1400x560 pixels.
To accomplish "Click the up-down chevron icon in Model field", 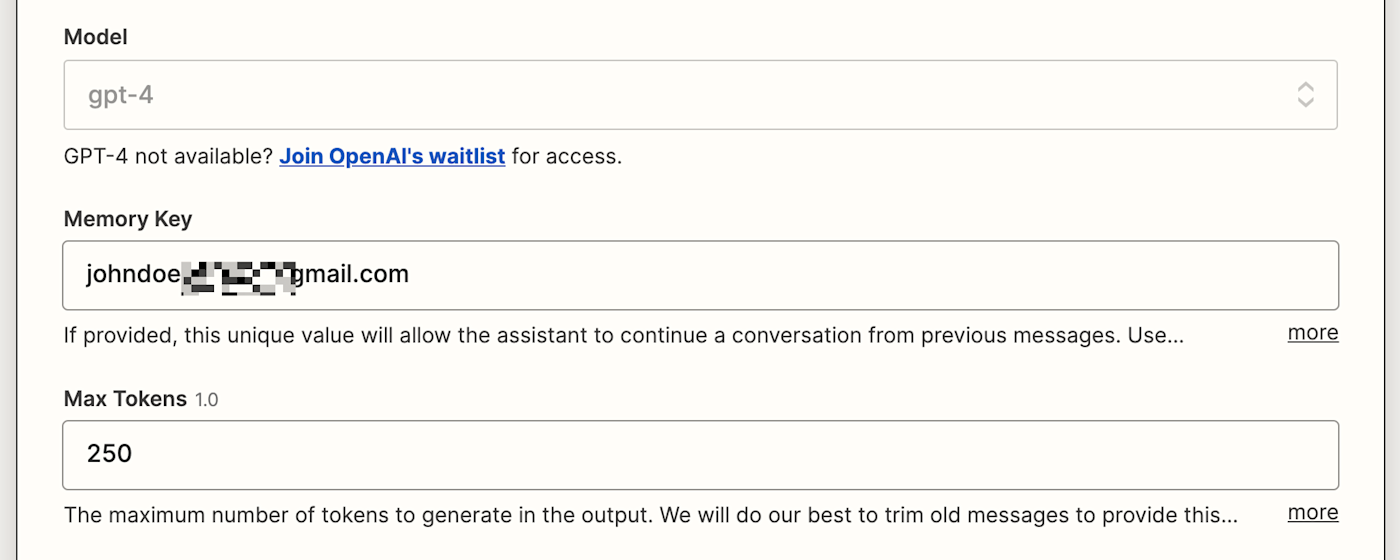I will tap(1305, 95).
